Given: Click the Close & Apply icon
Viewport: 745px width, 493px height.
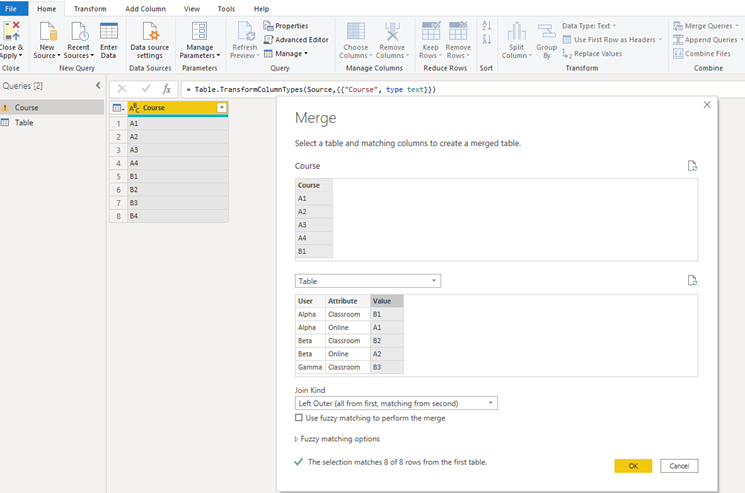Looking at the screenshot, I should point(11,30).
